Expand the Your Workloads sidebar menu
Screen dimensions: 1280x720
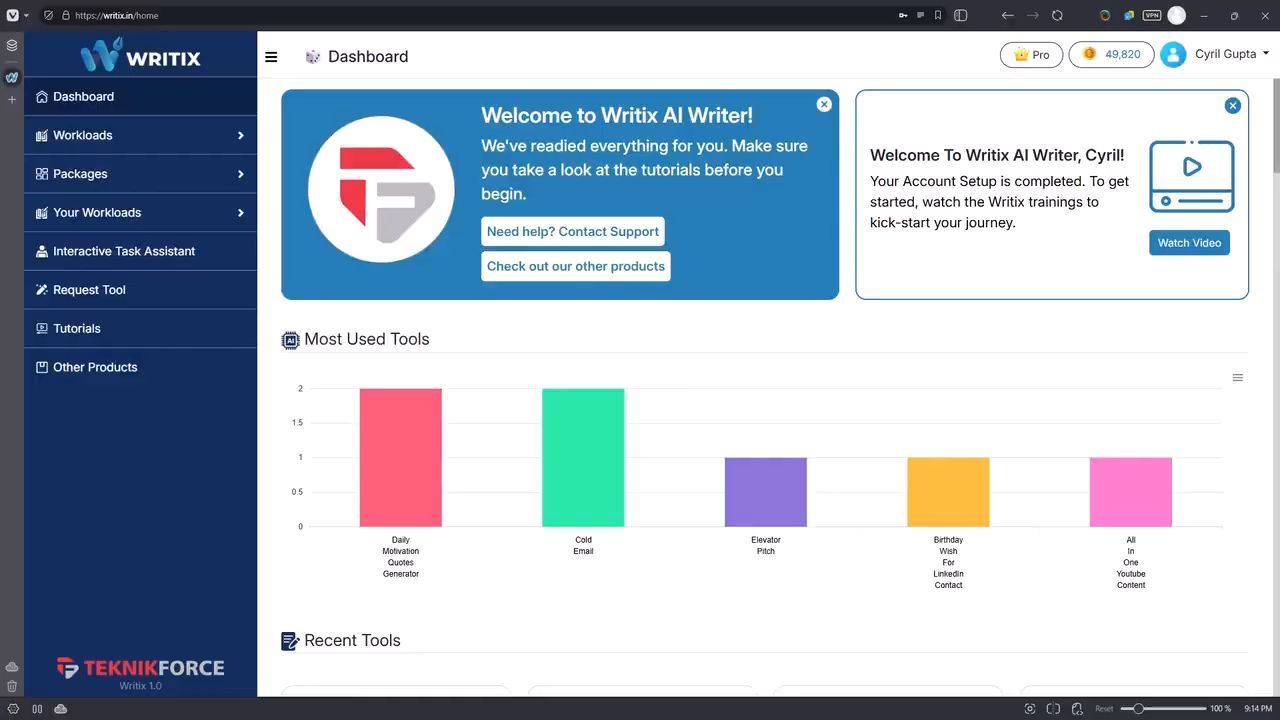pos(140,213)
